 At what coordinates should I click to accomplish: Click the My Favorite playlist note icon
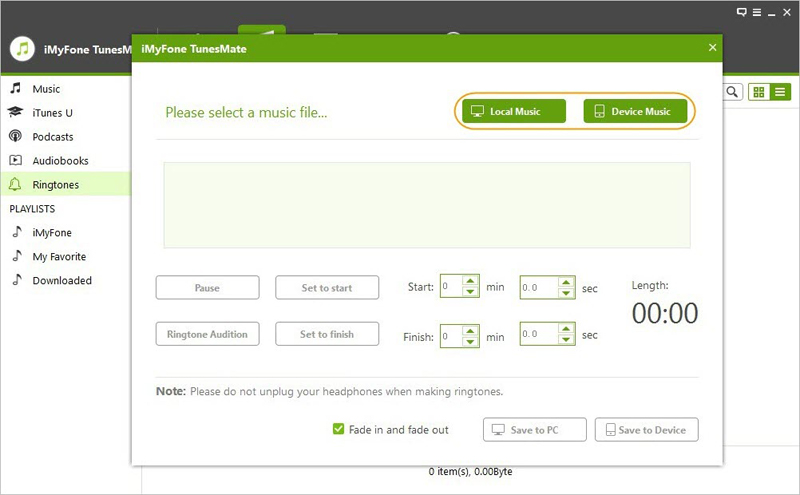17,256
